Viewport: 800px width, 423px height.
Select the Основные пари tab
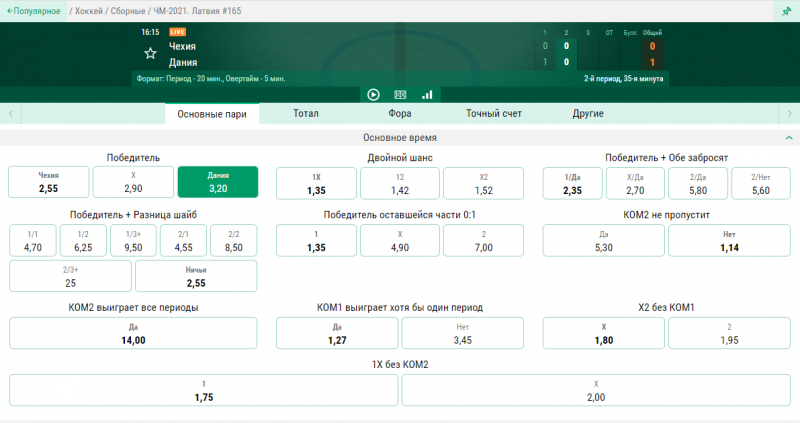(212, 114)
